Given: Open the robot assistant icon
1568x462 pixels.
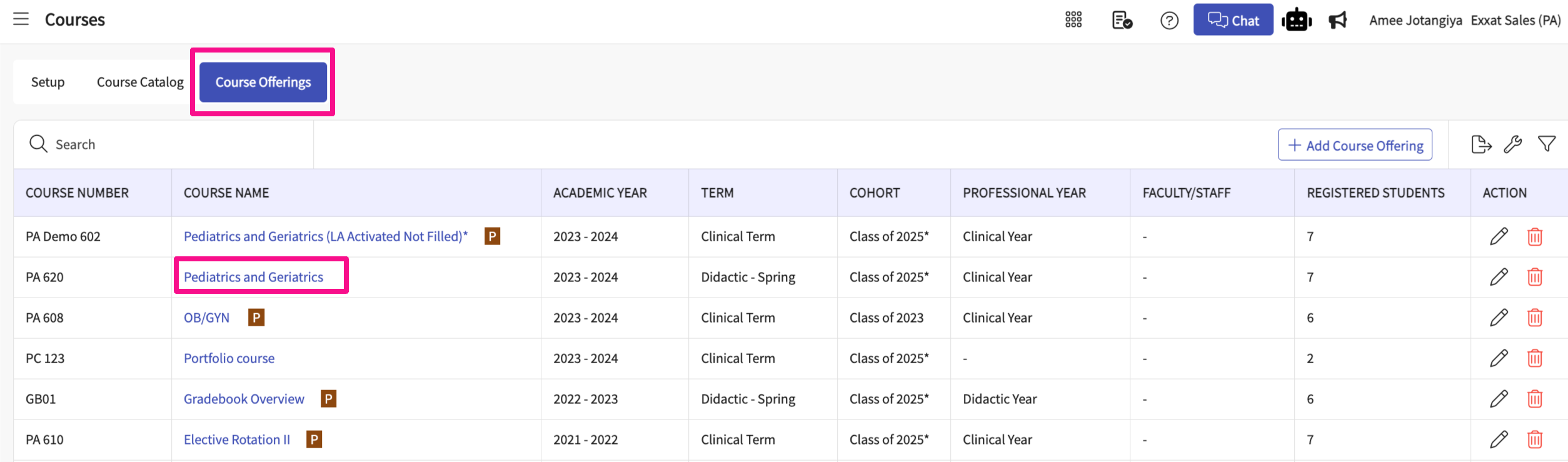Looking at the screenshot, I should [1296, 20].
